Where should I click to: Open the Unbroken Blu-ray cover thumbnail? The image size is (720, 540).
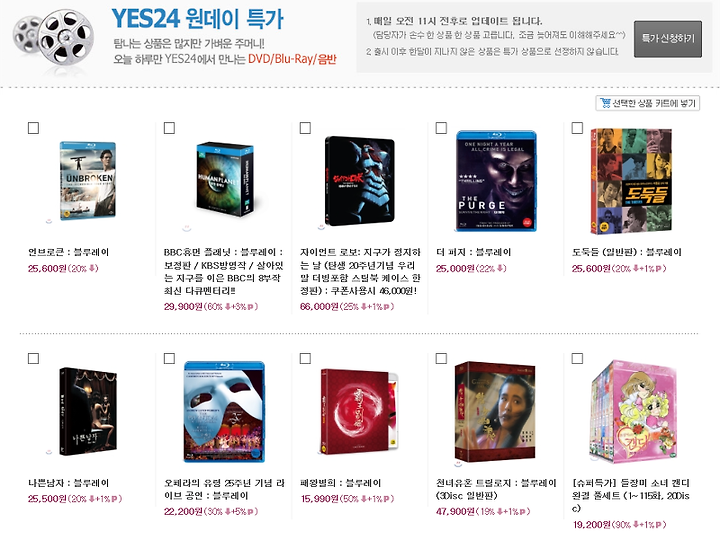[x=87, y=181]
